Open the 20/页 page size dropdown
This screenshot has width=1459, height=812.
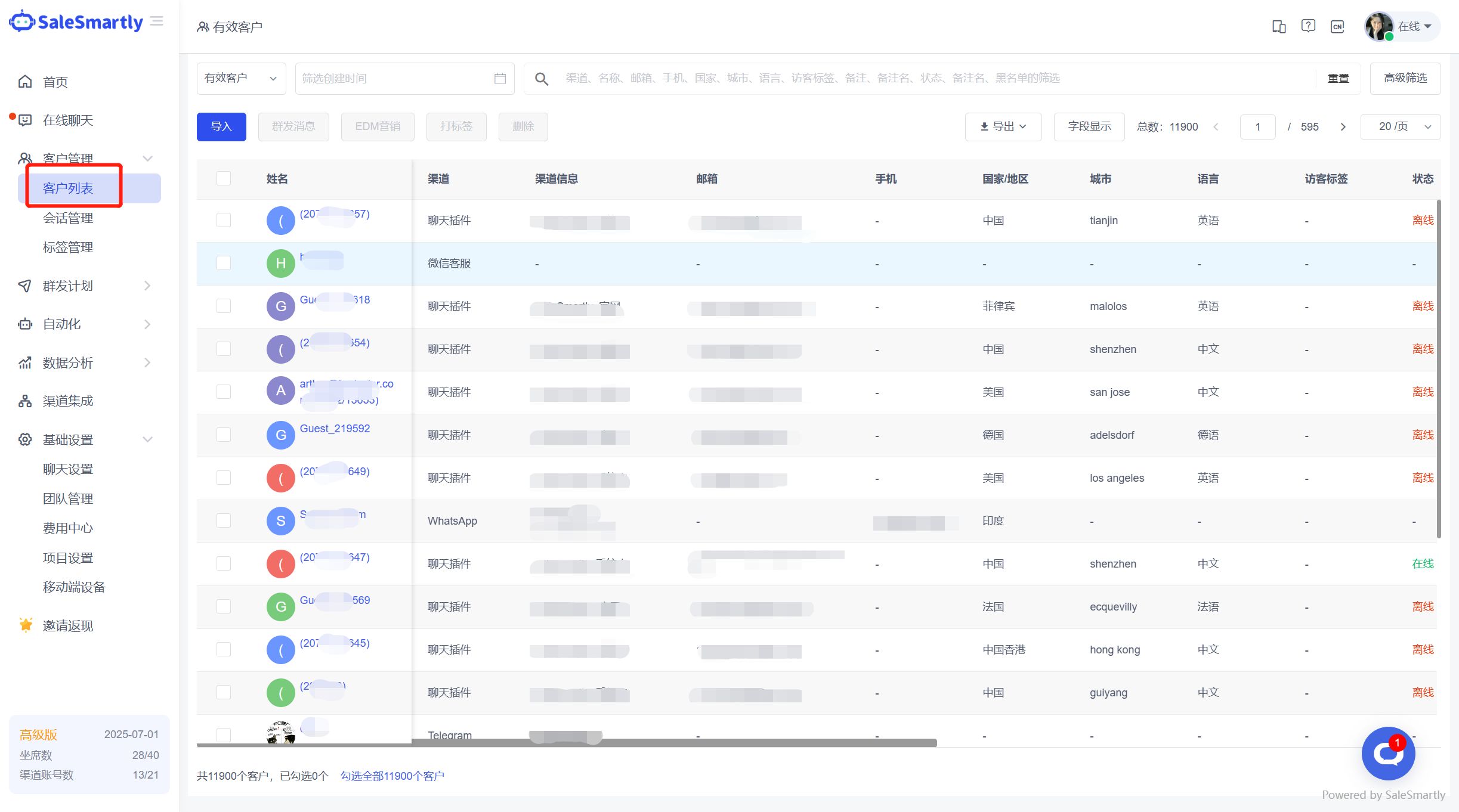tap(1400, 127)
